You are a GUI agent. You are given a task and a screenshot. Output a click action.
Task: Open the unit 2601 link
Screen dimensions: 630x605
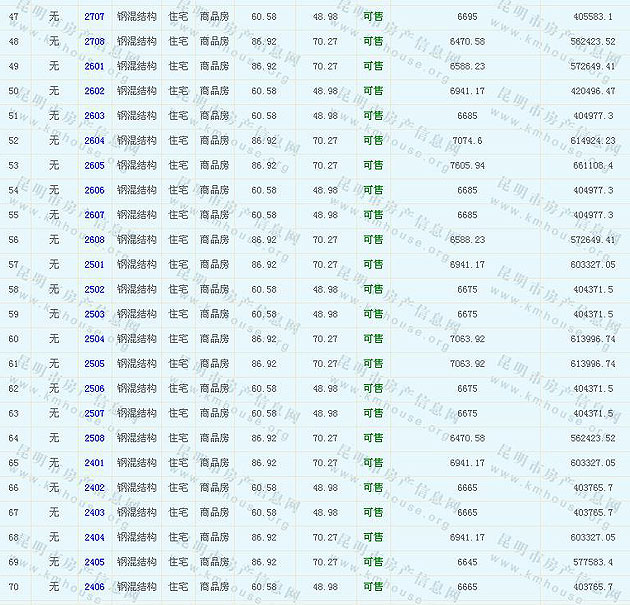pos(94,67)
